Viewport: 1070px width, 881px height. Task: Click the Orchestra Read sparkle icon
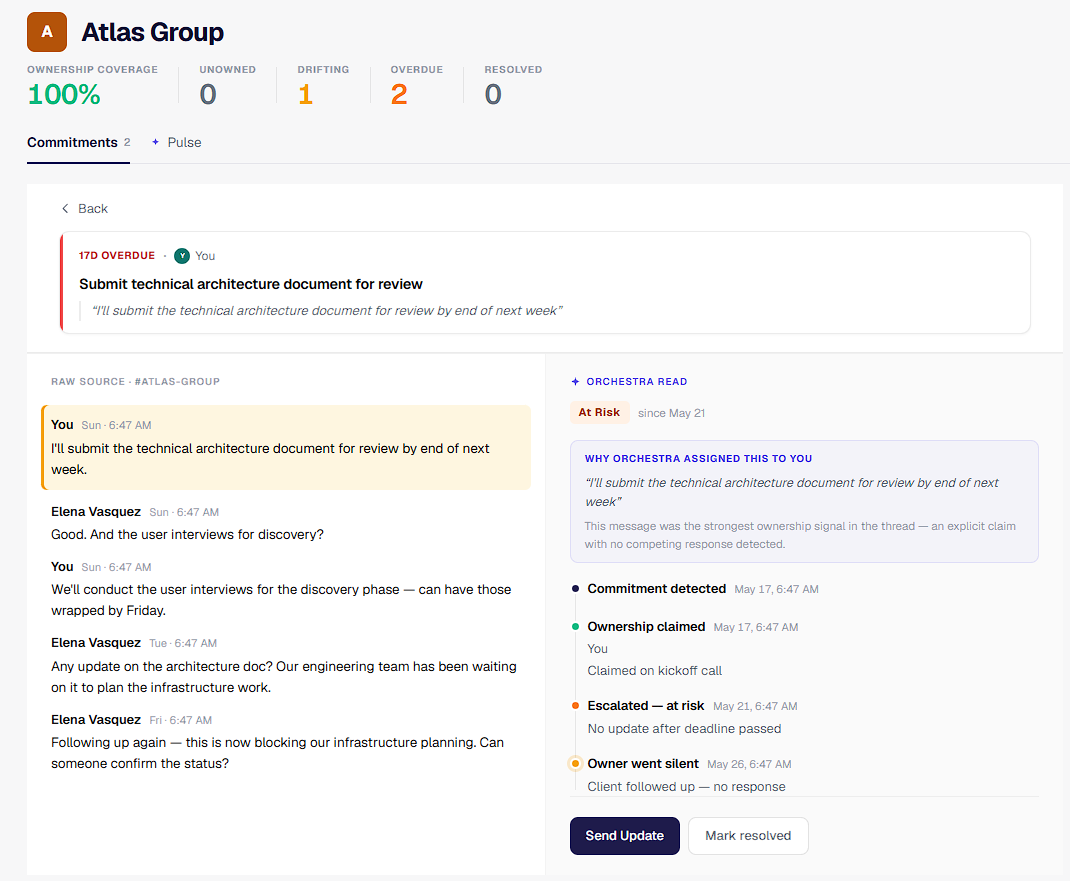click(x=575, y=381)
